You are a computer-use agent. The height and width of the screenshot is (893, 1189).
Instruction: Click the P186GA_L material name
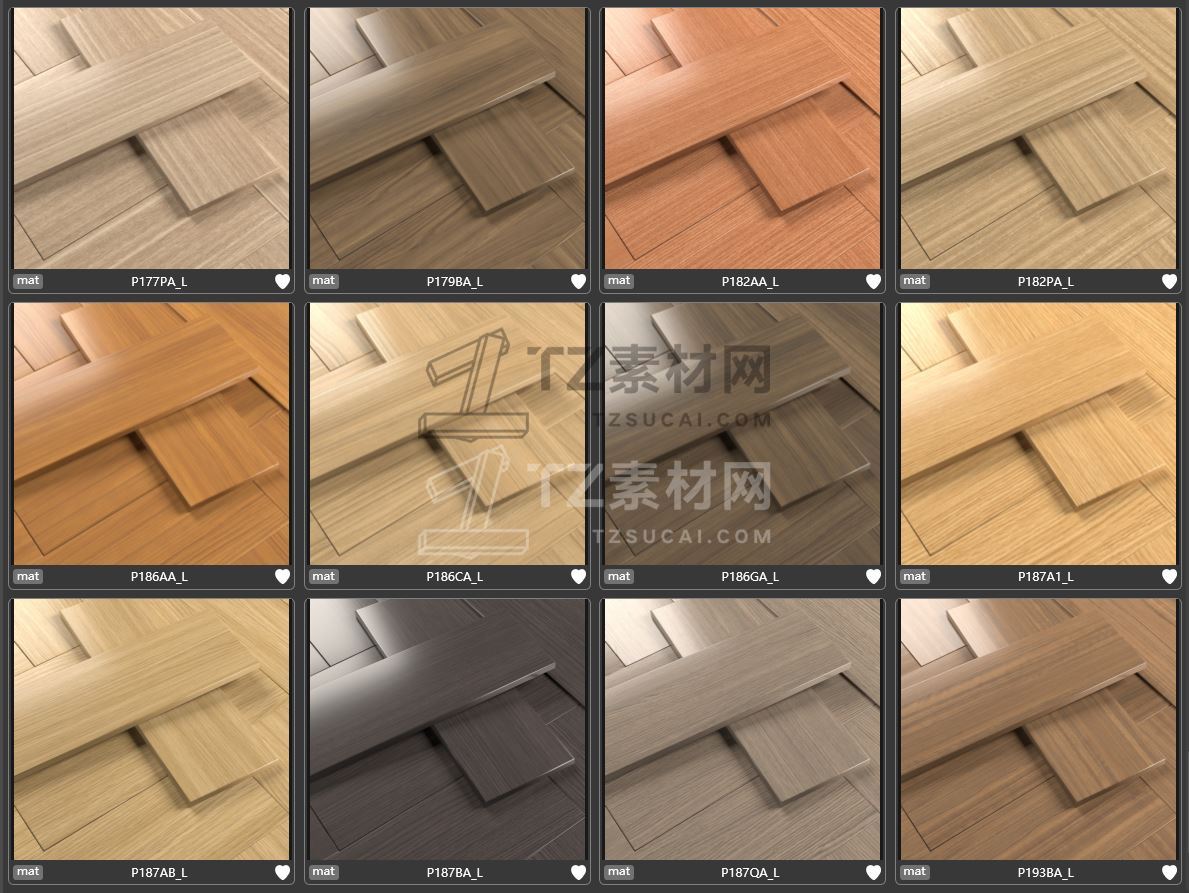coord(750,577)
